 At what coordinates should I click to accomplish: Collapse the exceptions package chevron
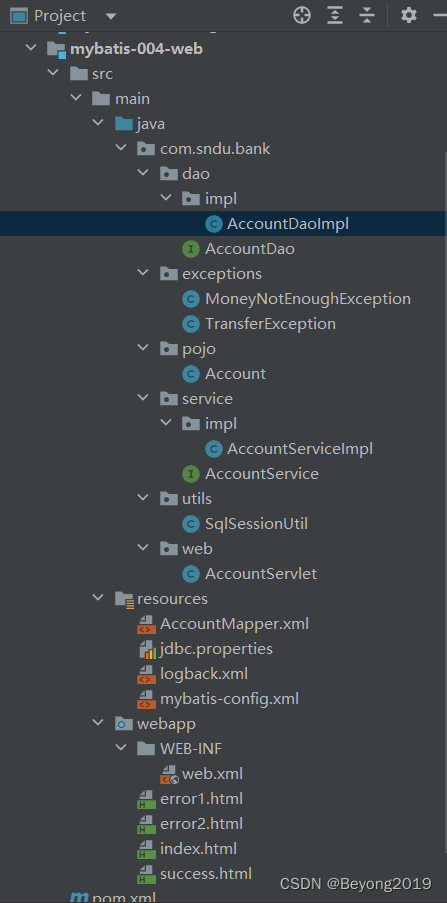click(143, 273)
